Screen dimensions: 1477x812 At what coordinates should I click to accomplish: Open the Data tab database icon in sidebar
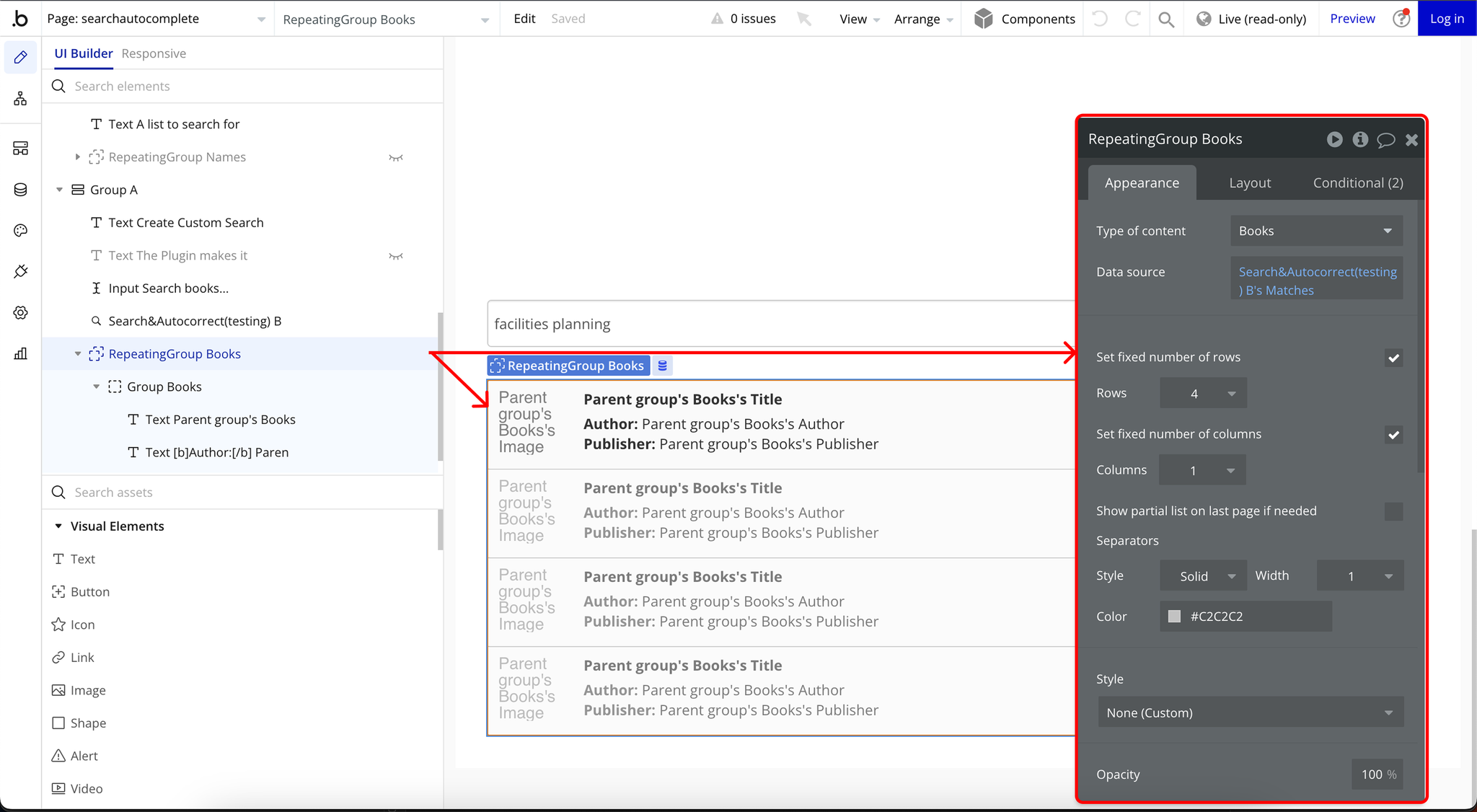click(x=20, y=190)
